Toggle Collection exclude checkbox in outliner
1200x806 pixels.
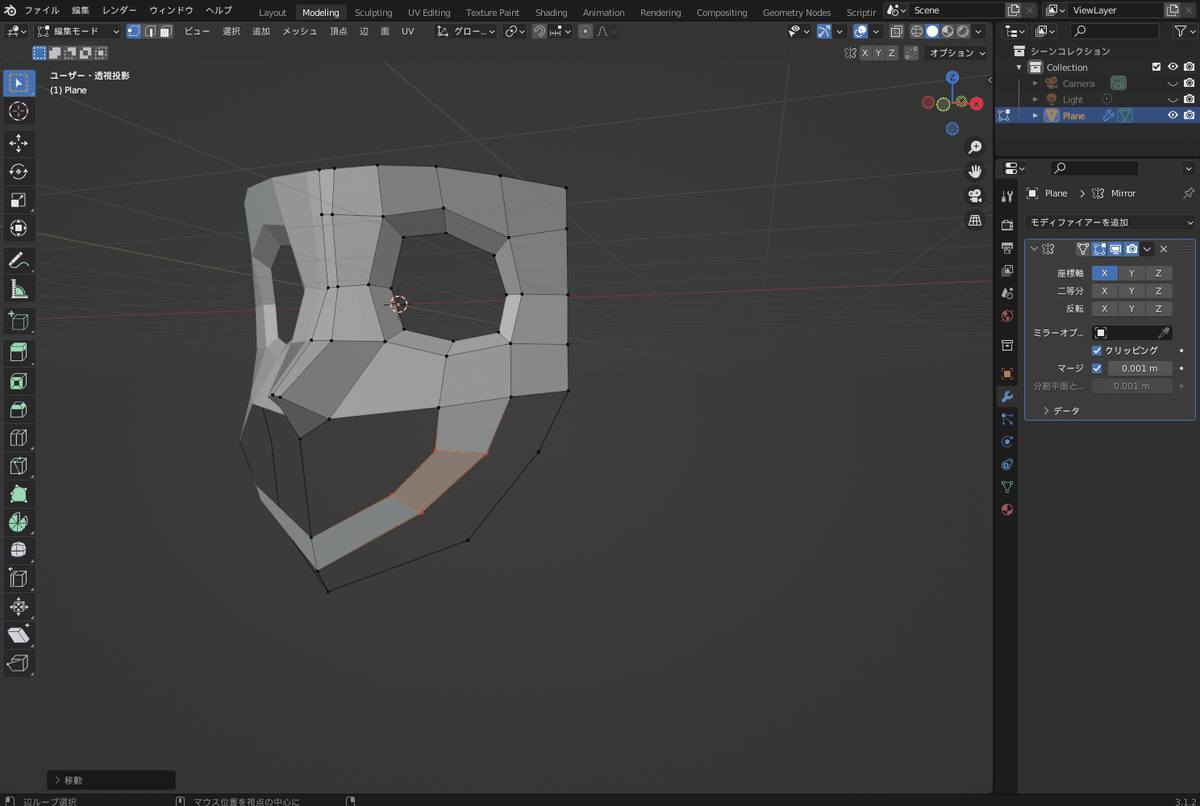pos(1157,67)
